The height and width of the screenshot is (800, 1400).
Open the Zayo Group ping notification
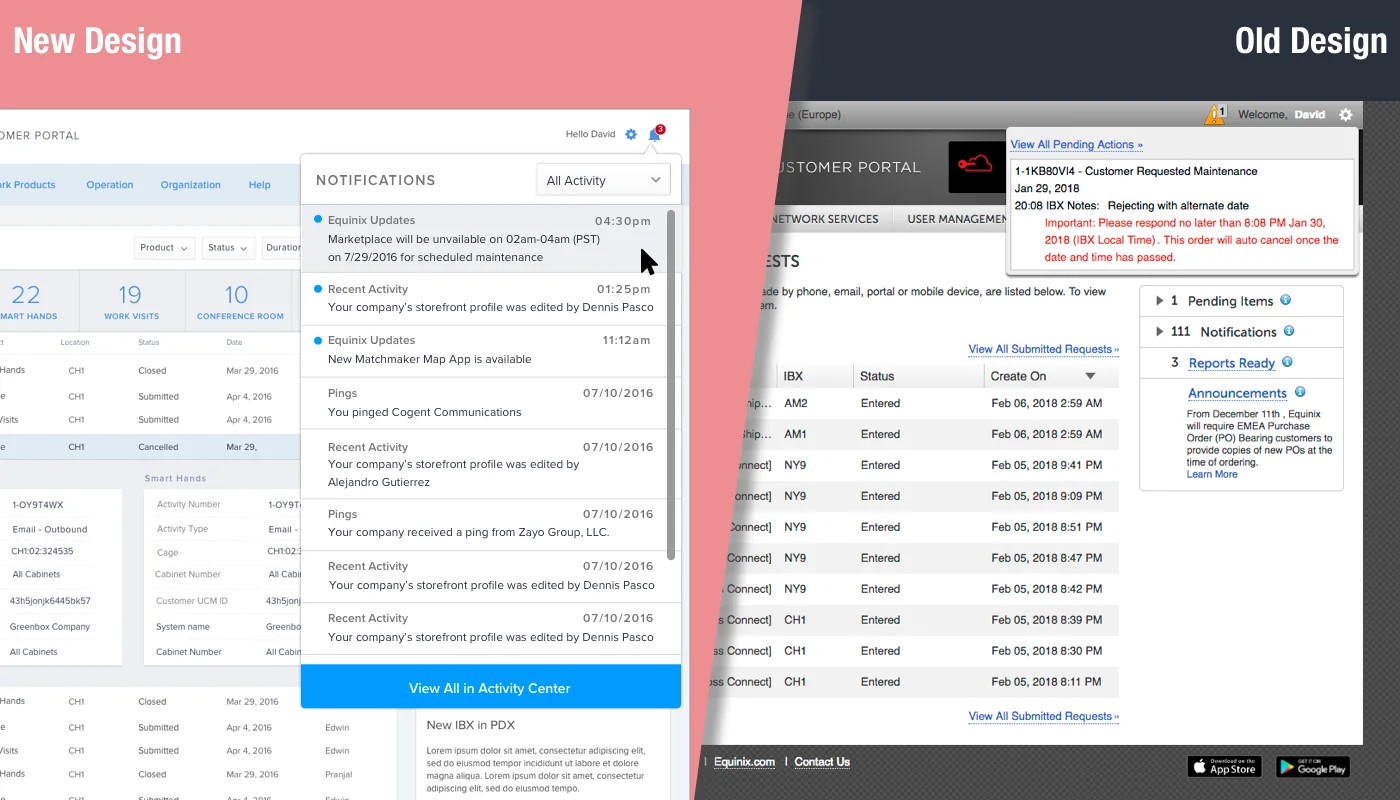pos(484,524)
